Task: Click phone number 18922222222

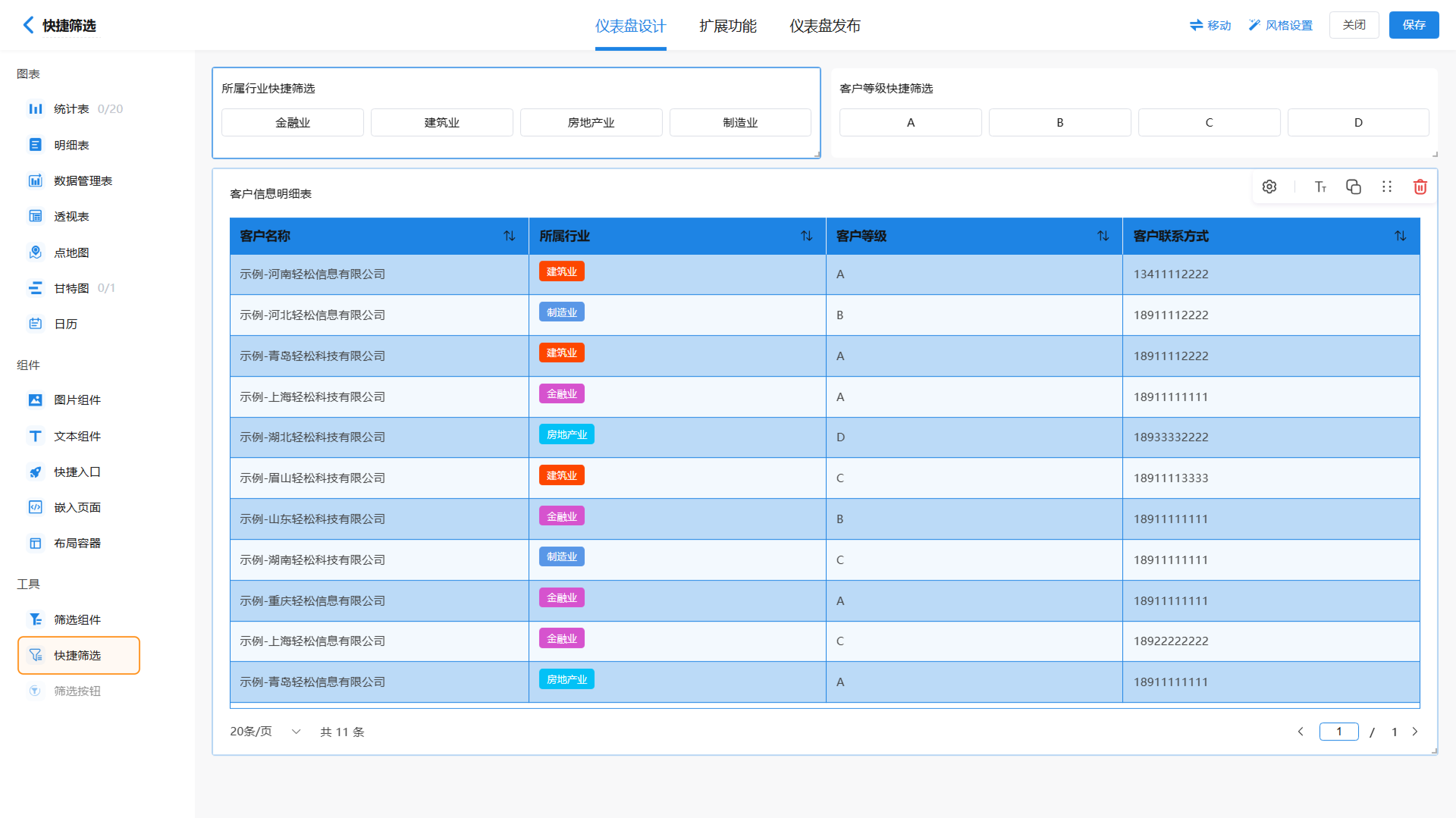Action: click(x=1170, y=641)
